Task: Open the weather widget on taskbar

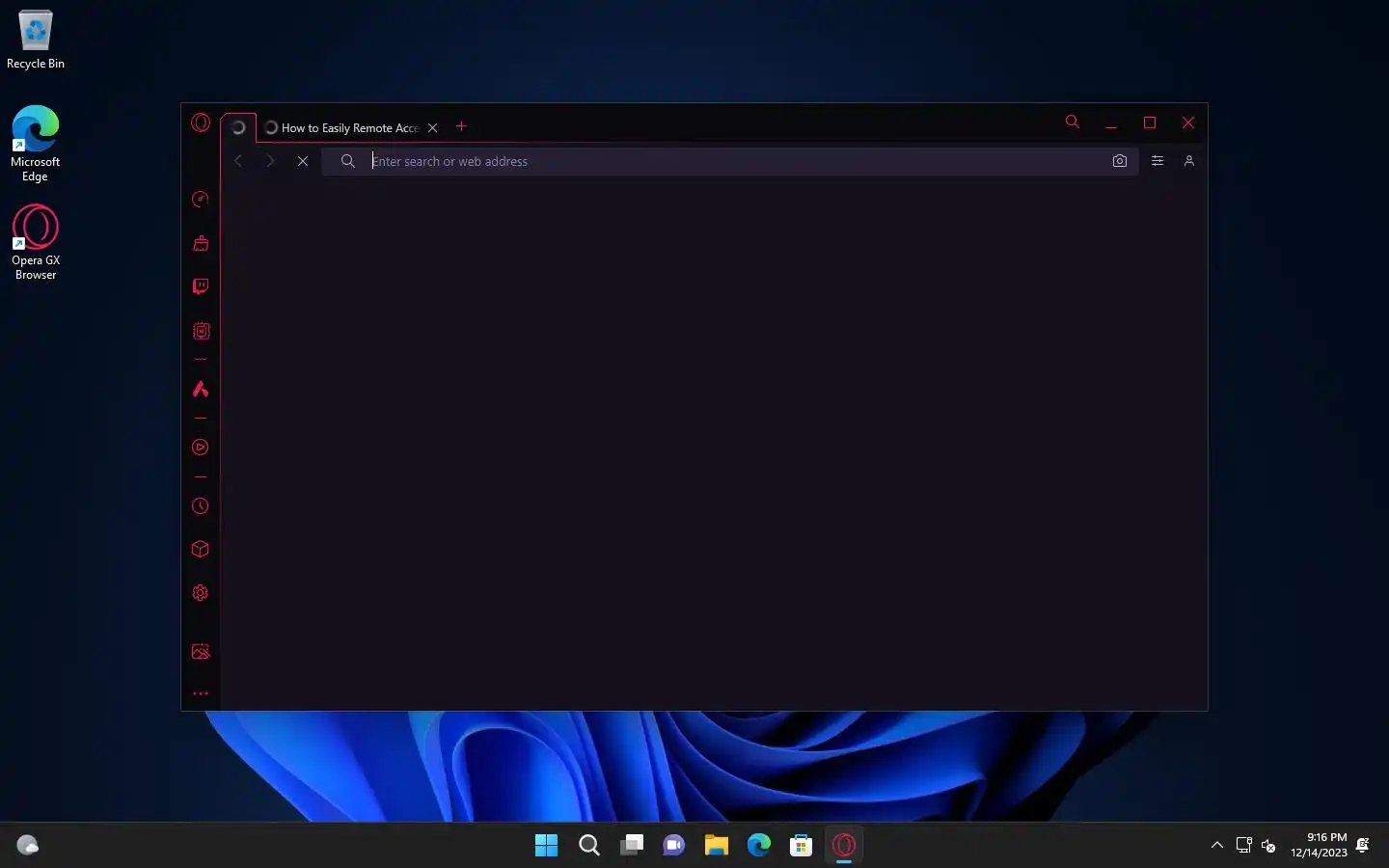Action: click(28, 846)
